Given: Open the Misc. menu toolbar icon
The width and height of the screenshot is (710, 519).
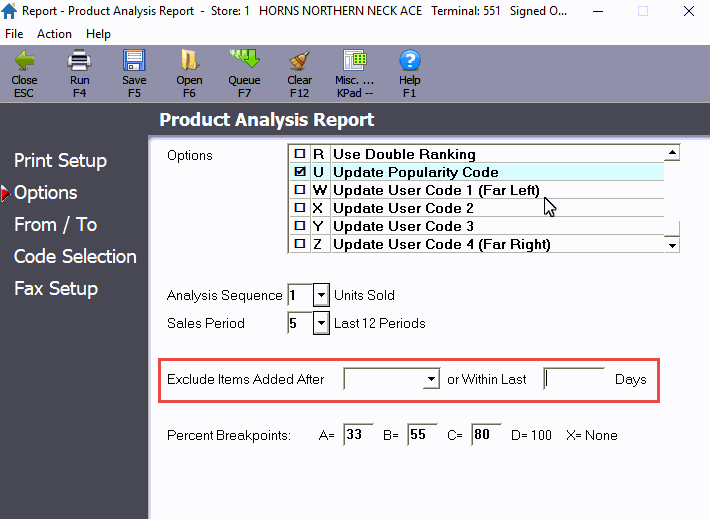Looking at the screenshot, I should [x=355, y=60].
